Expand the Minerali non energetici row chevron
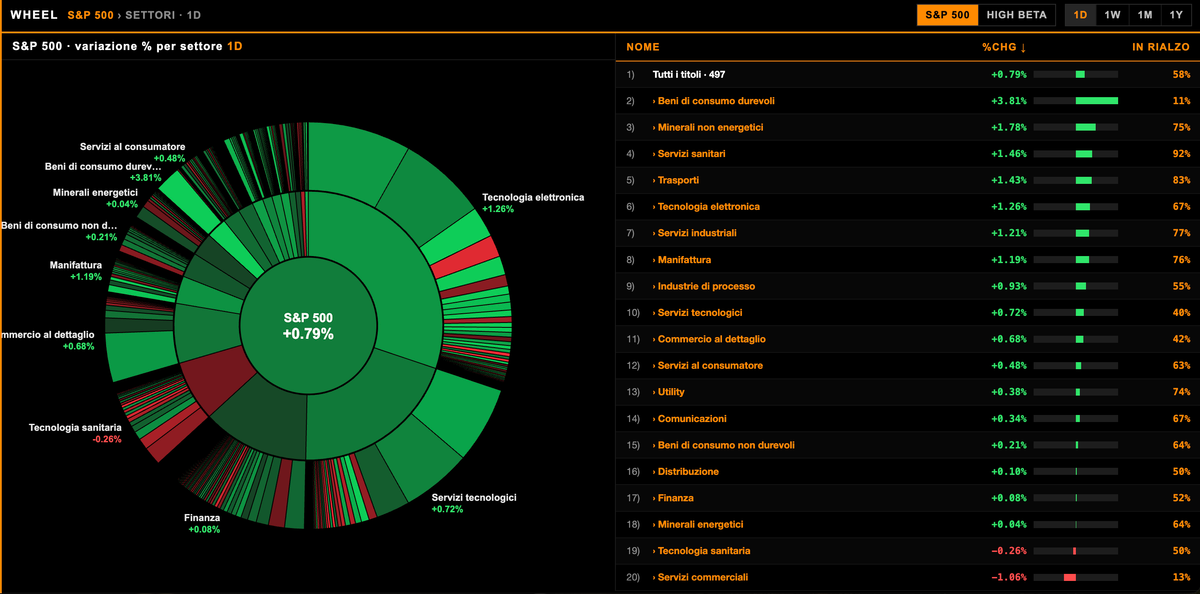 tap(654, 127)
